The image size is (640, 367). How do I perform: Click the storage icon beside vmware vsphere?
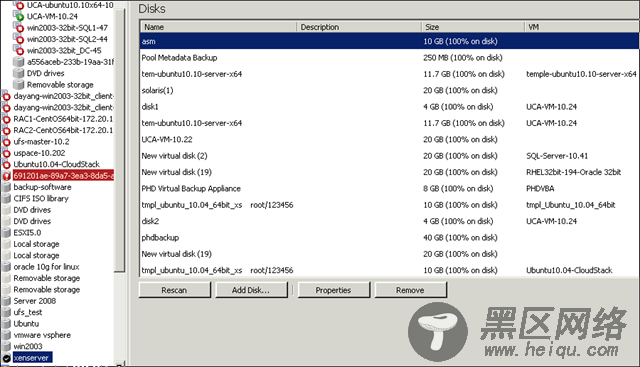pos(6,335)
